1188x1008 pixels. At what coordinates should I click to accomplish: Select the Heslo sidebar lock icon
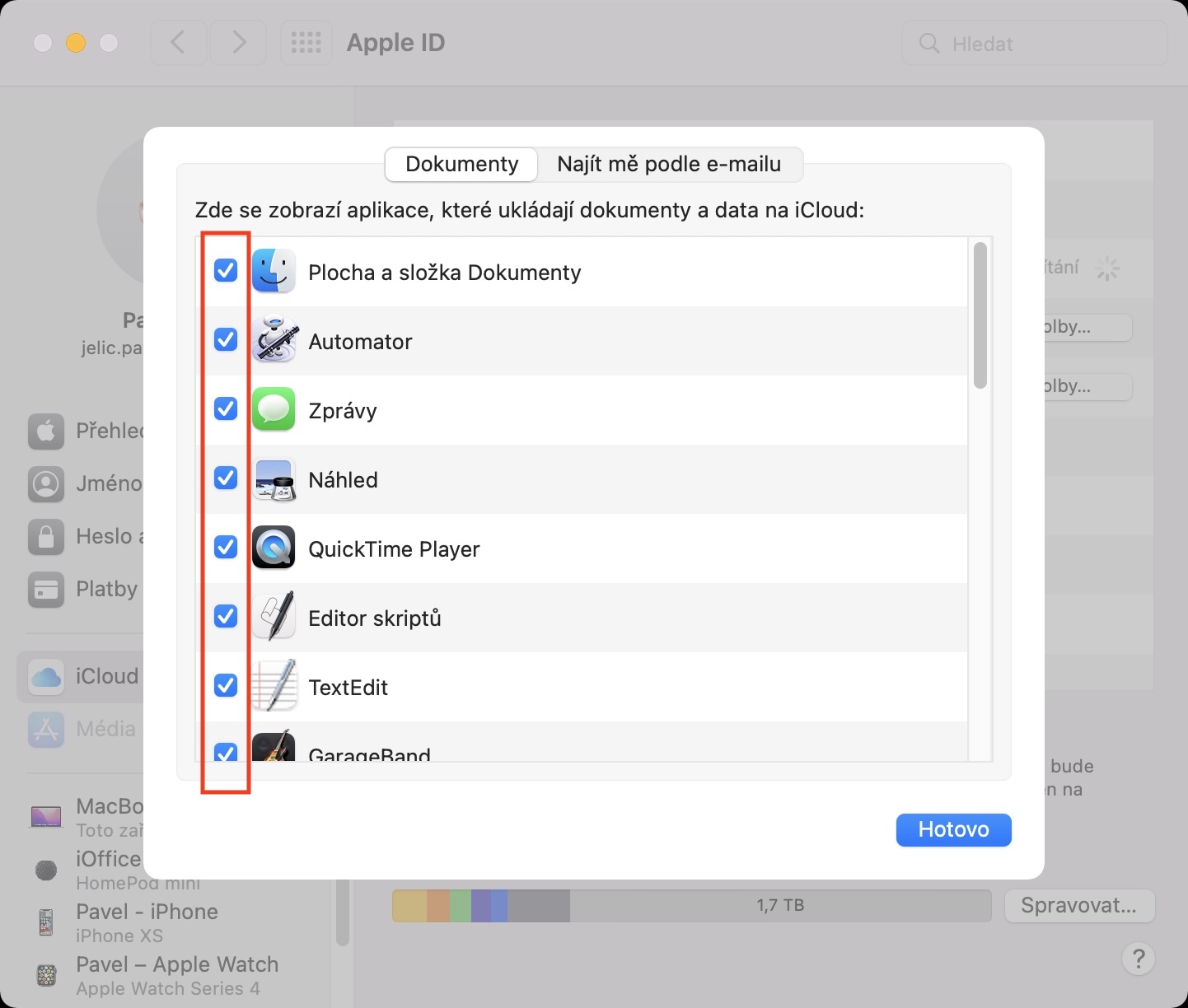(46, 536)
